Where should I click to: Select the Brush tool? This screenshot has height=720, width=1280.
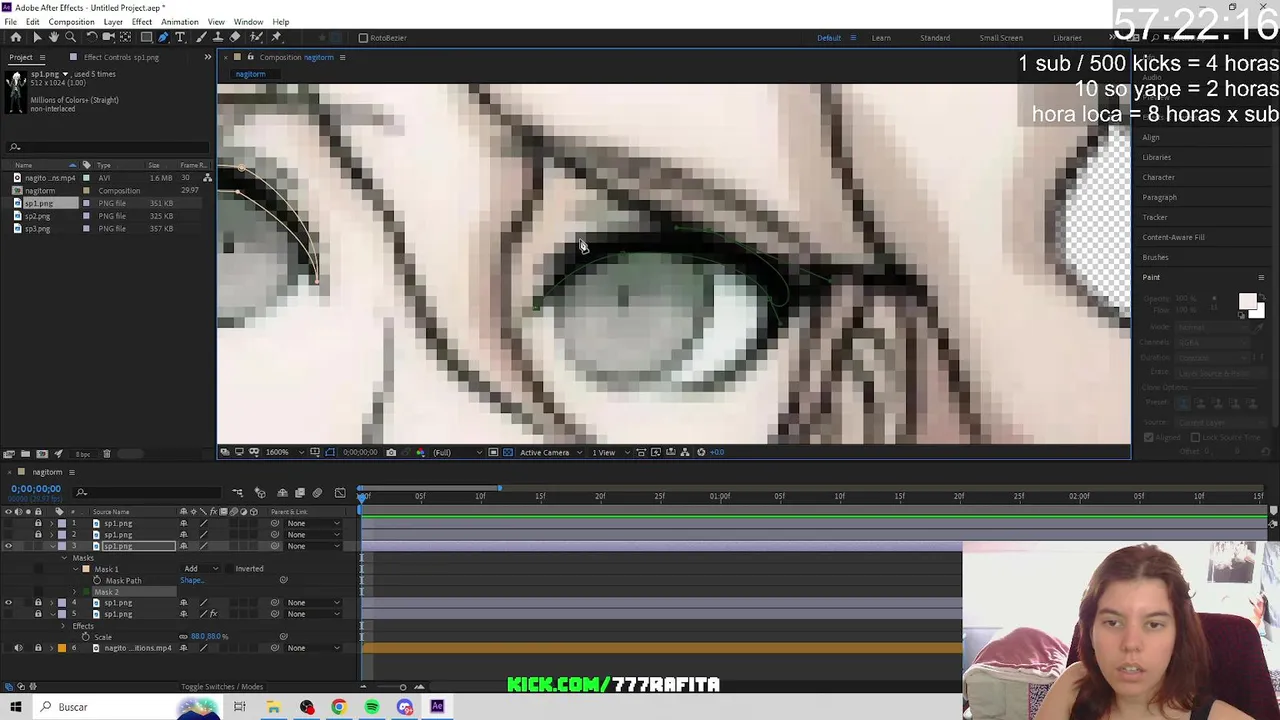(201, 37)
